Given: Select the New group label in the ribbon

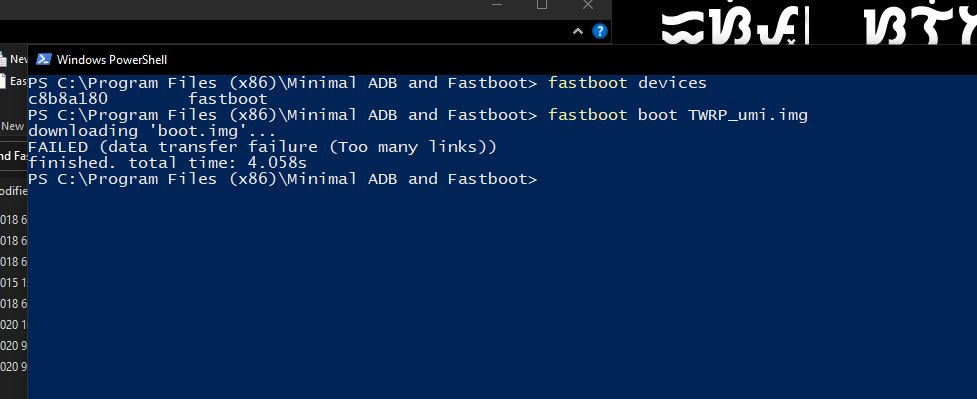Looking at the screenshot, I should pyautogui.click(x=12, y=126).
